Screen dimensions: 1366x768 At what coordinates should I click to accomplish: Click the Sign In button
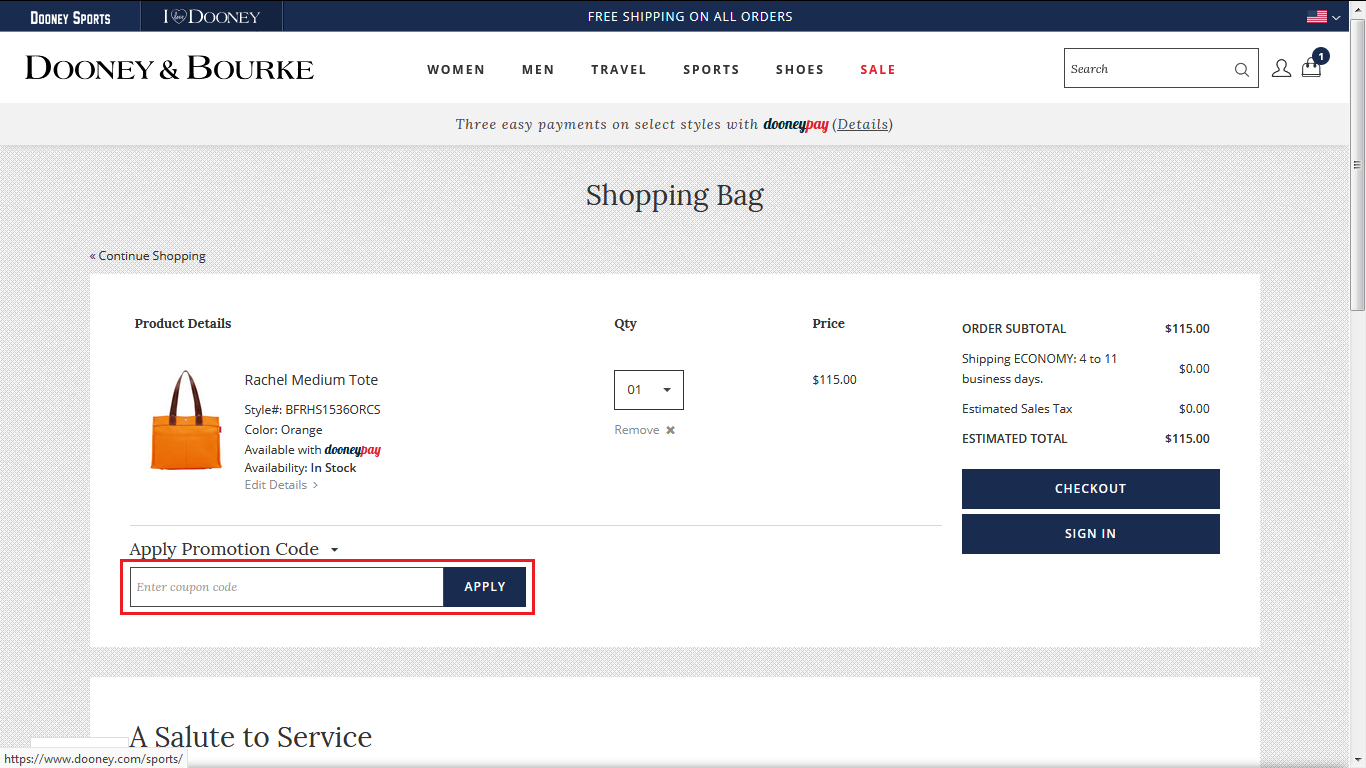click(1091, 534)
